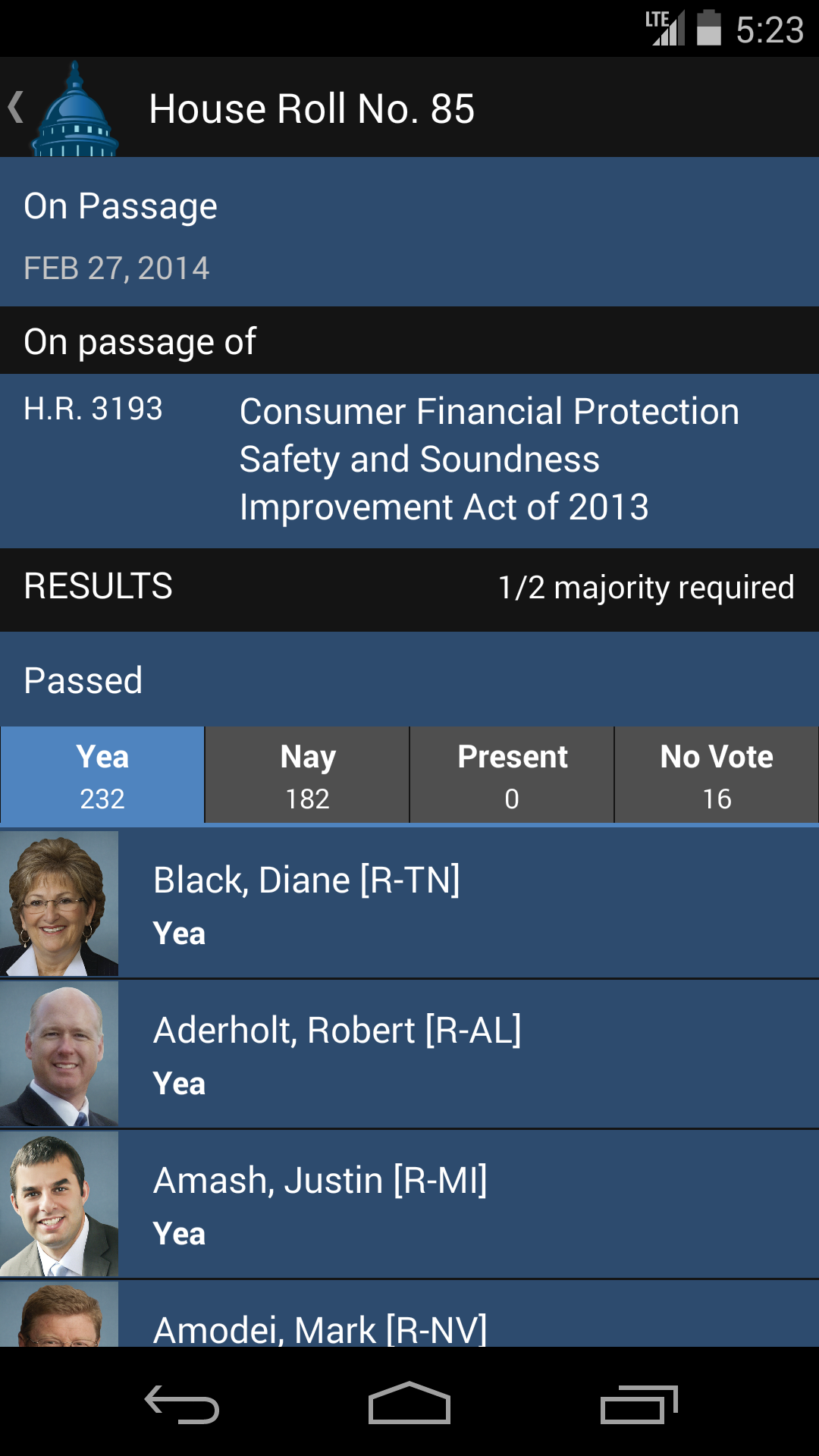
Task: Open Diane Black's photo thumbnail
Action: pos(59,903)
